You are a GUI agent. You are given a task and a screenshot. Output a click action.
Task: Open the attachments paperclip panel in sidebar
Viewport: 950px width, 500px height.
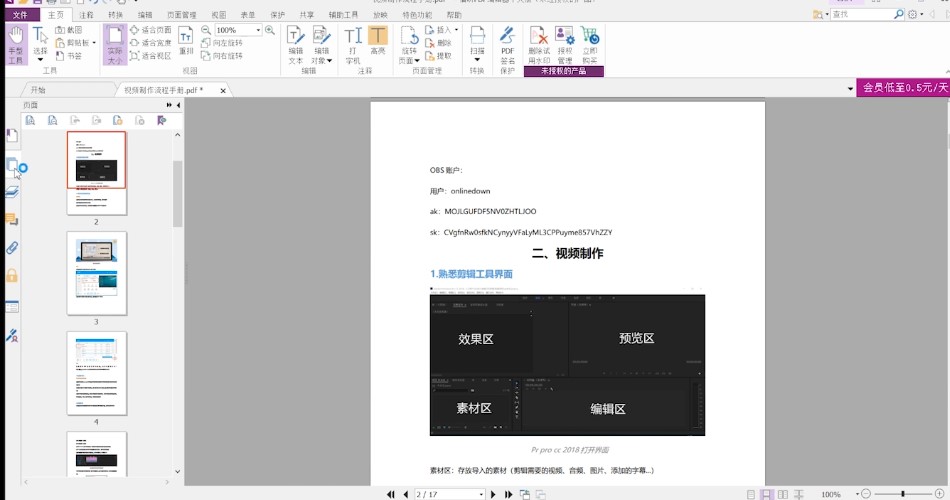[12, 247]
